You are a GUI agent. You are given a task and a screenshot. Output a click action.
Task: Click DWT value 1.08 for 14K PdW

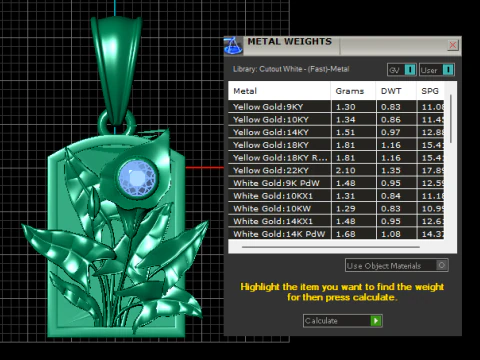391,234
